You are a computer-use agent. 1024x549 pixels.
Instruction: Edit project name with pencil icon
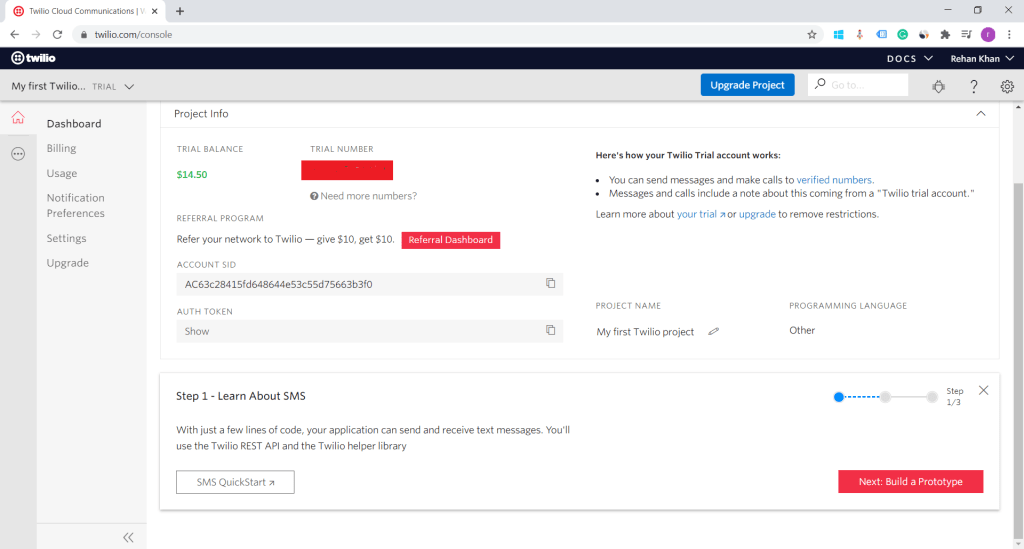(x=713, y=331)
